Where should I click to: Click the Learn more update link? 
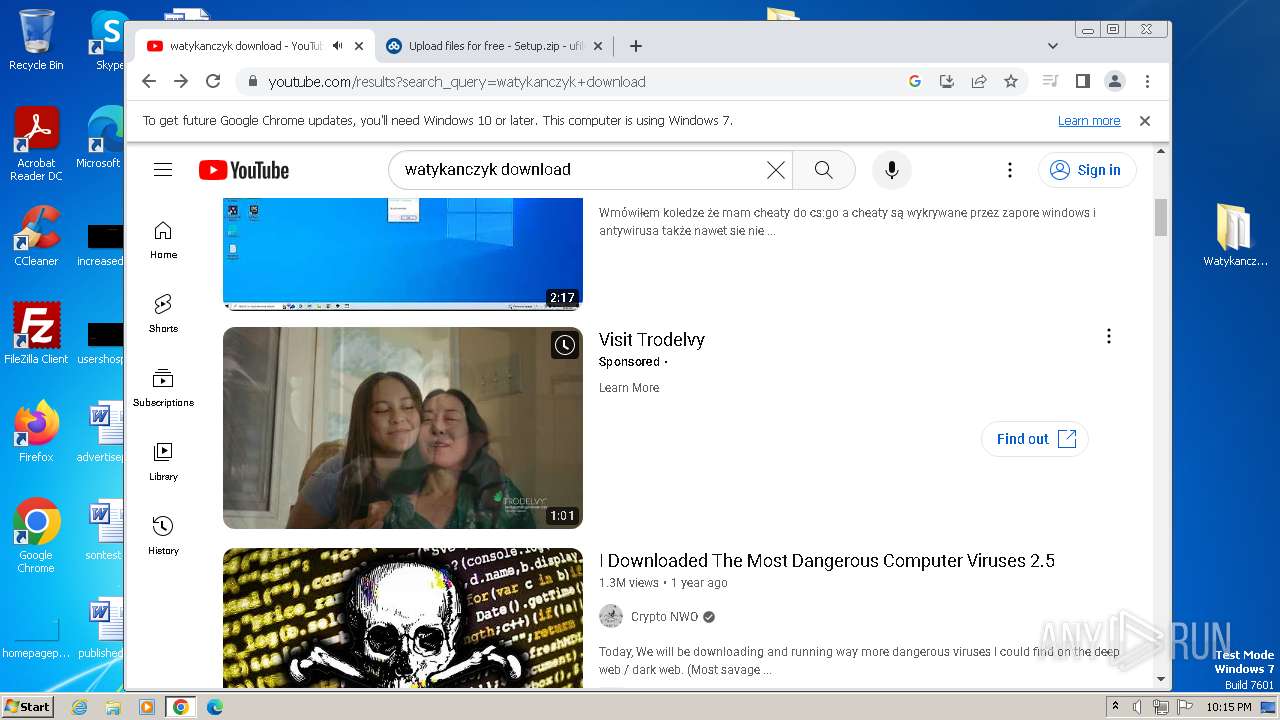1089,121
